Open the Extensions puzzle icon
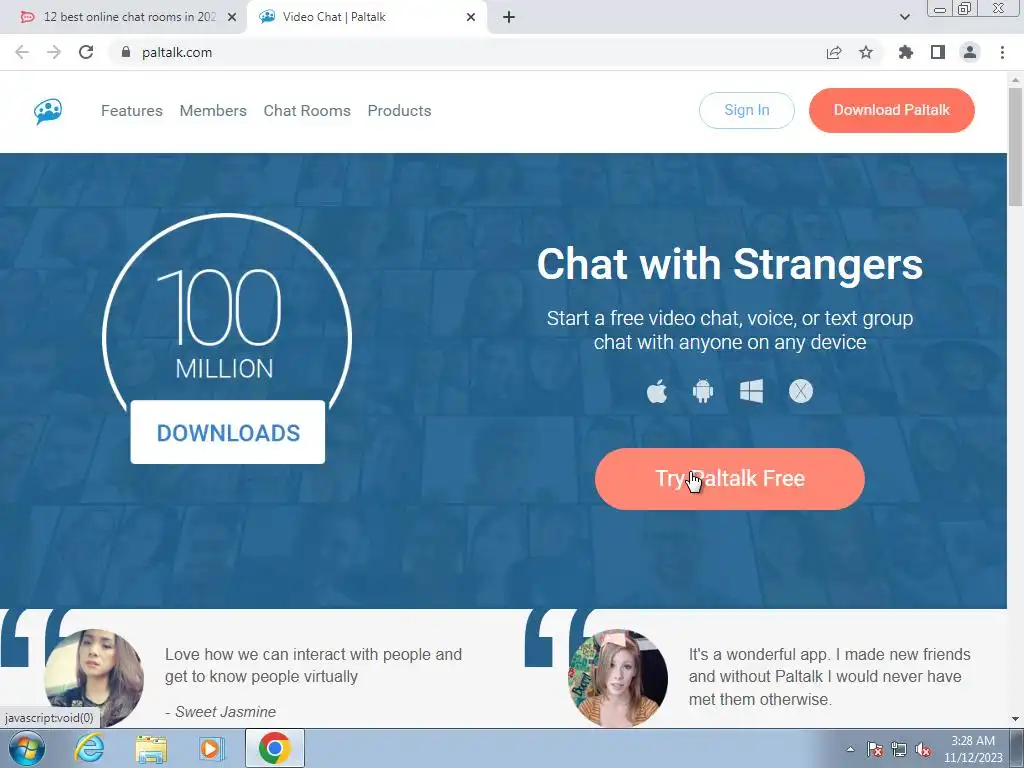The width and height of the screenshot is (1024, 768). pyautogui.click(x=906, y=52)
